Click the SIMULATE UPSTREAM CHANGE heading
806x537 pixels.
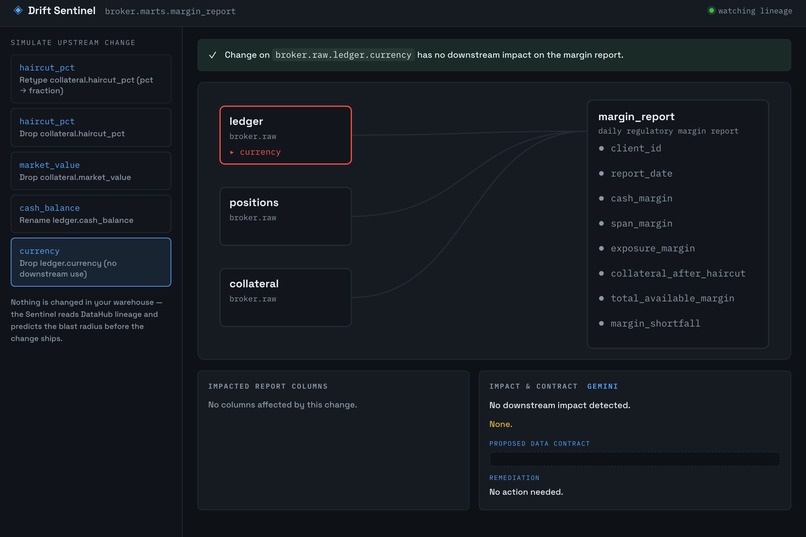point(73,43)
